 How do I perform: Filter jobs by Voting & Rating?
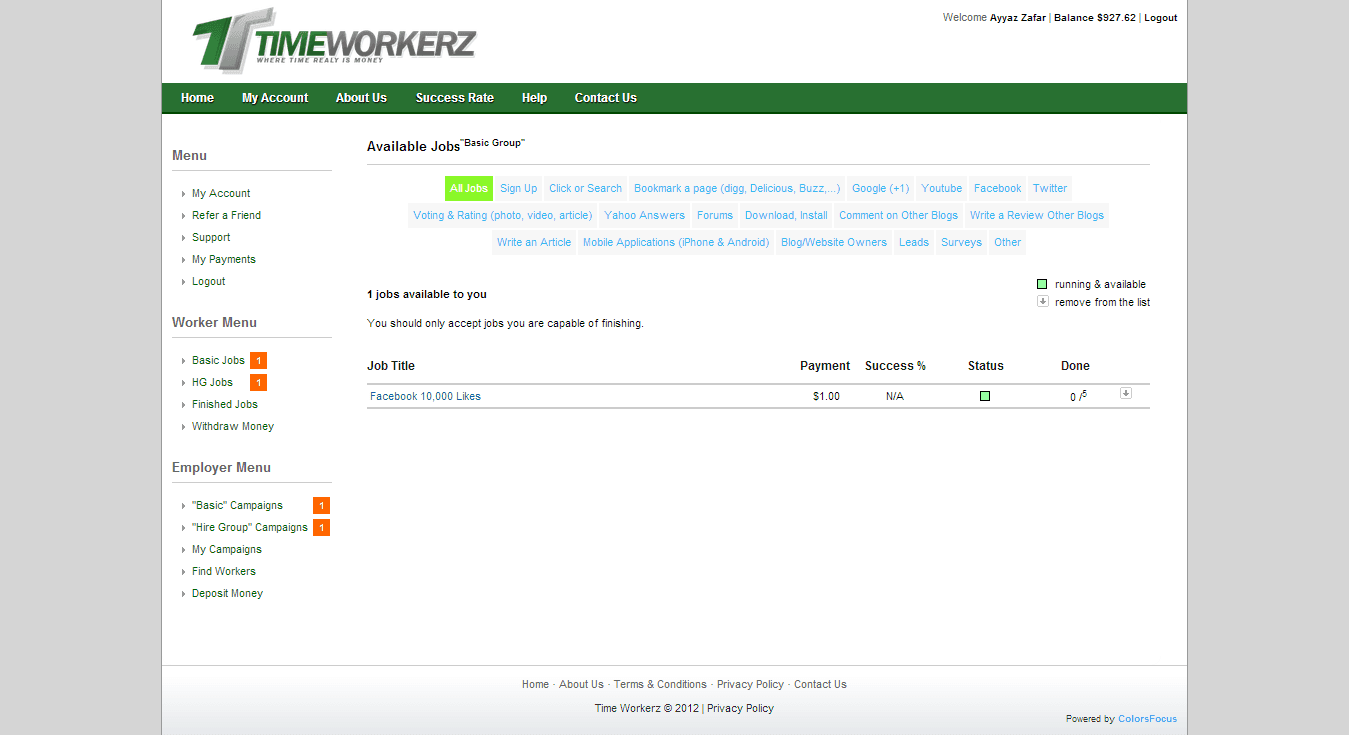click(502, 215)
